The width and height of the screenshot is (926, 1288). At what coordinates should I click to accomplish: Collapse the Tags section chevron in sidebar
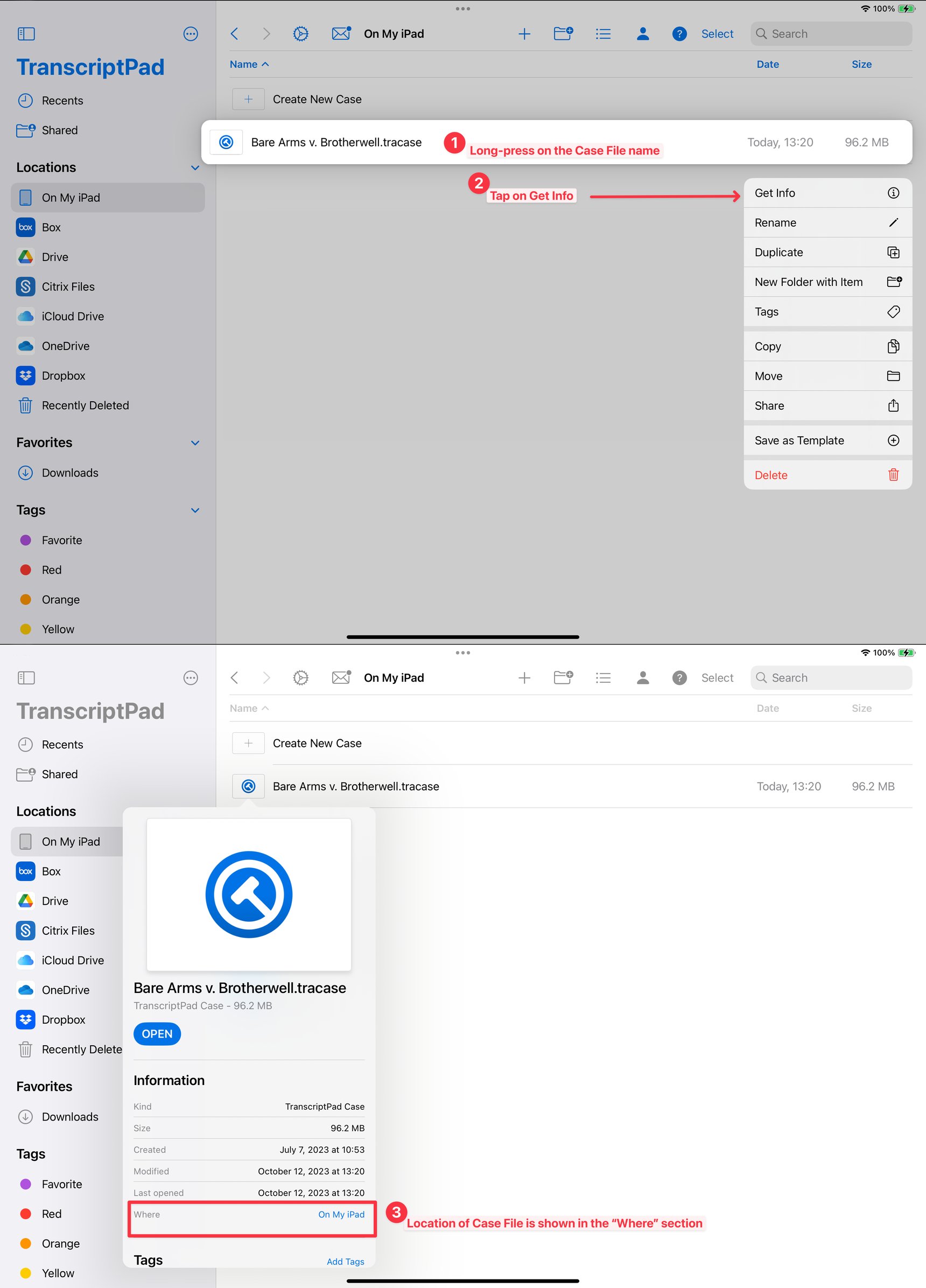pyautogui.click(x=195, y=510)
